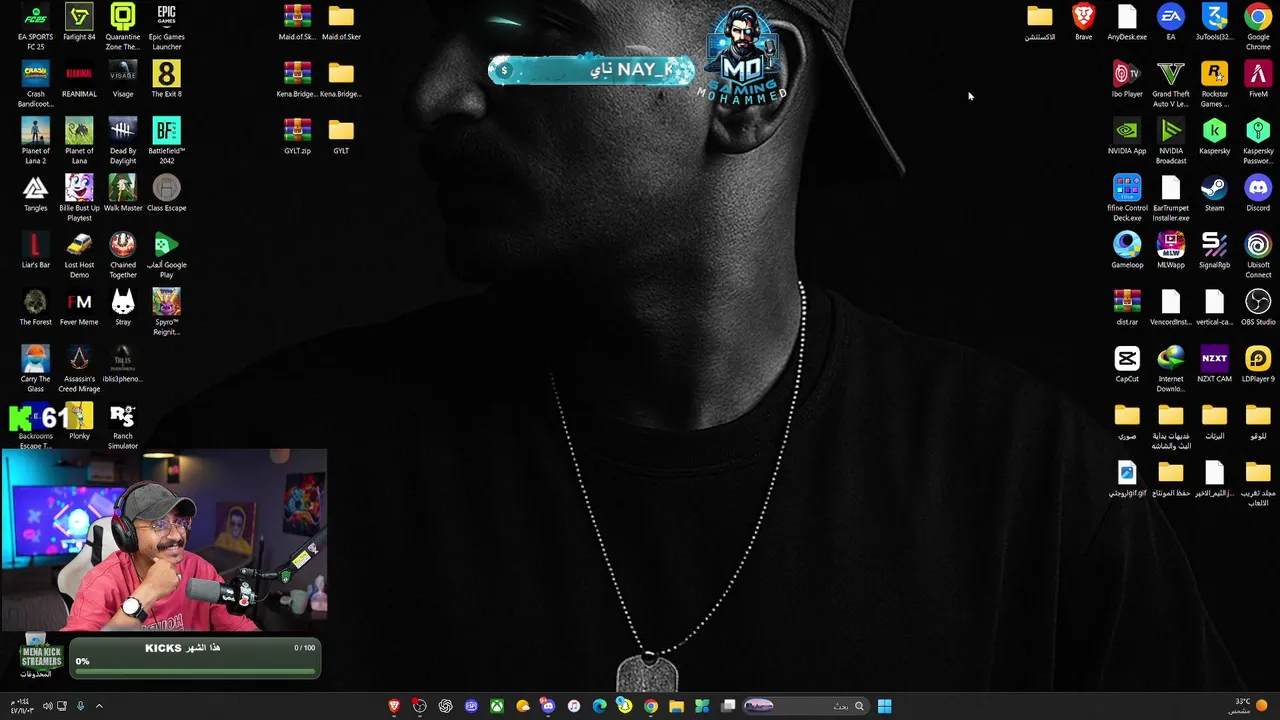Open CapCut desktop shortcut

pos(1127,365)
